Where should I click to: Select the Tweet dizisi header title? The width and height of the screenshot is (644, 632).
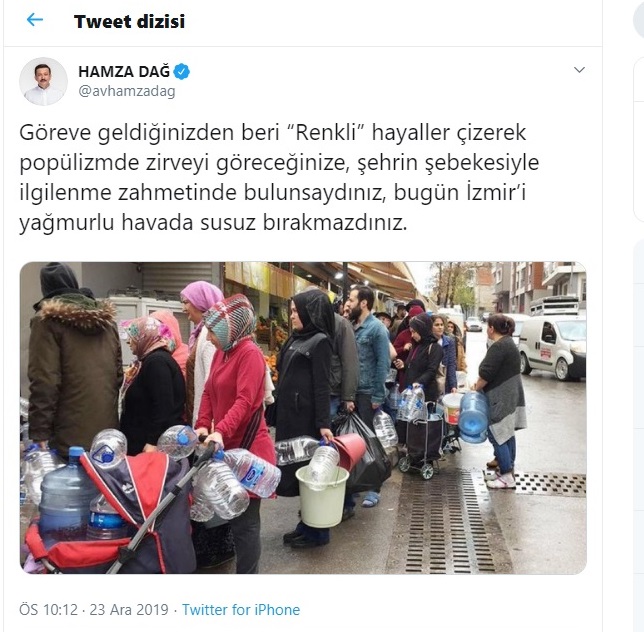[x=129, y=21]
